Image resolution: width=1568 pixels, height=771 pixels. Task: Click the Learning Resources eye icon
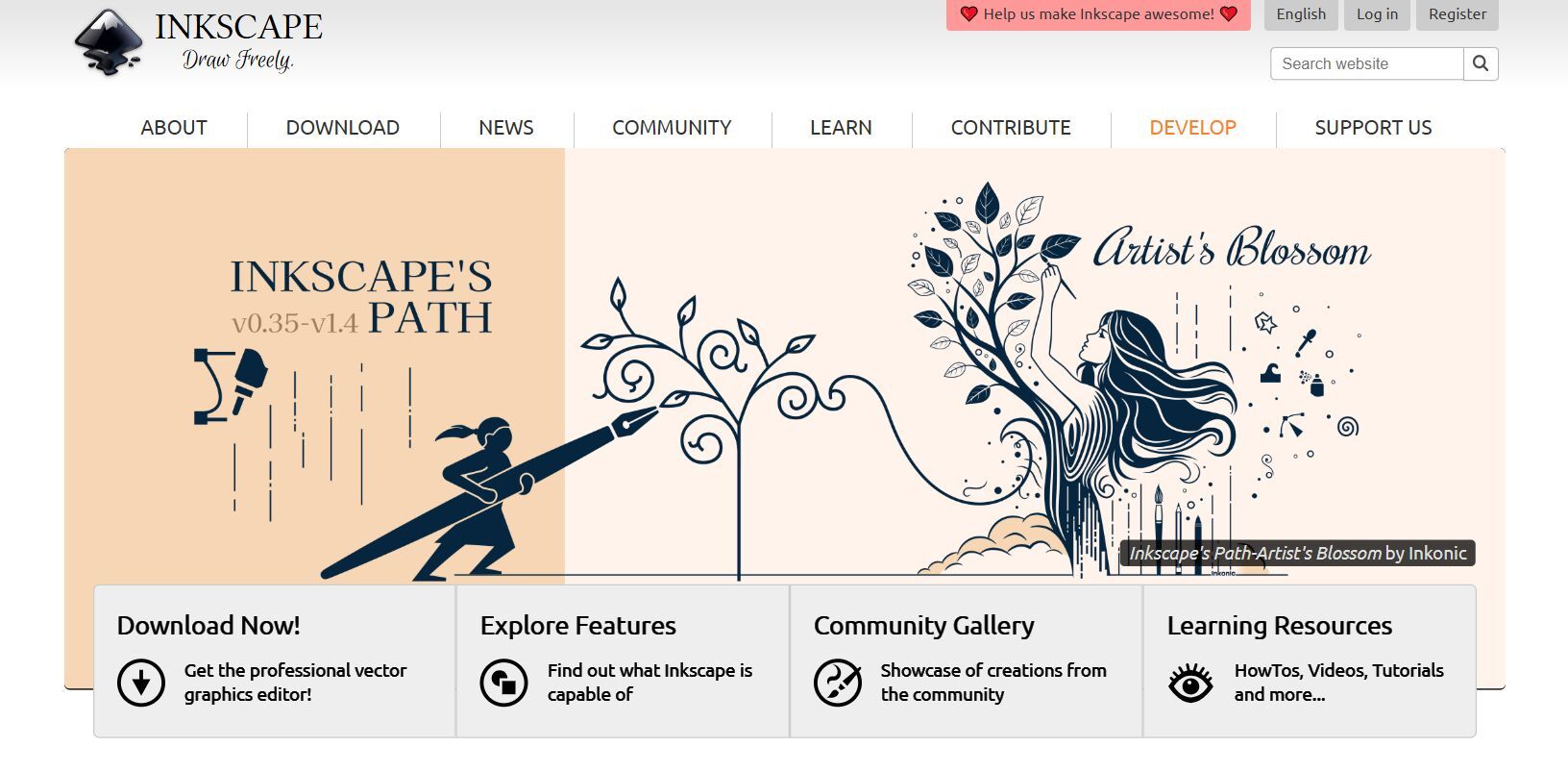(x=1190, y=684)
